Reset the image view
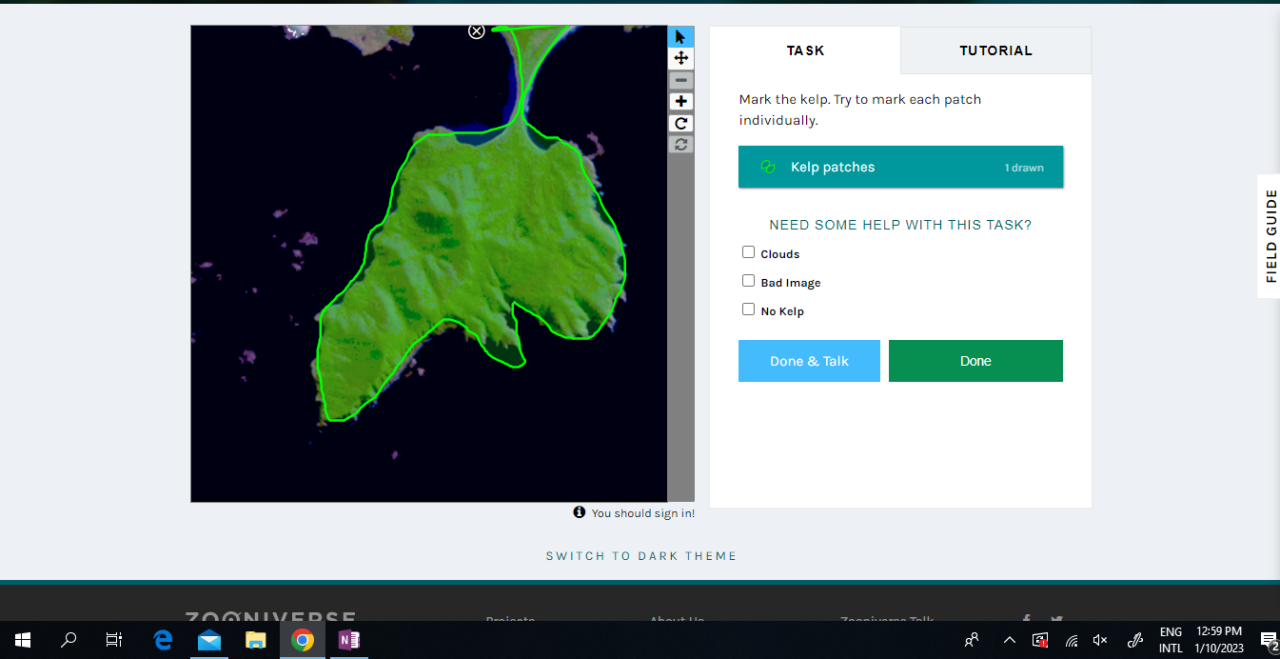Image resolution: width=1280 pixels, height=659 pixels. coord(681,144)
